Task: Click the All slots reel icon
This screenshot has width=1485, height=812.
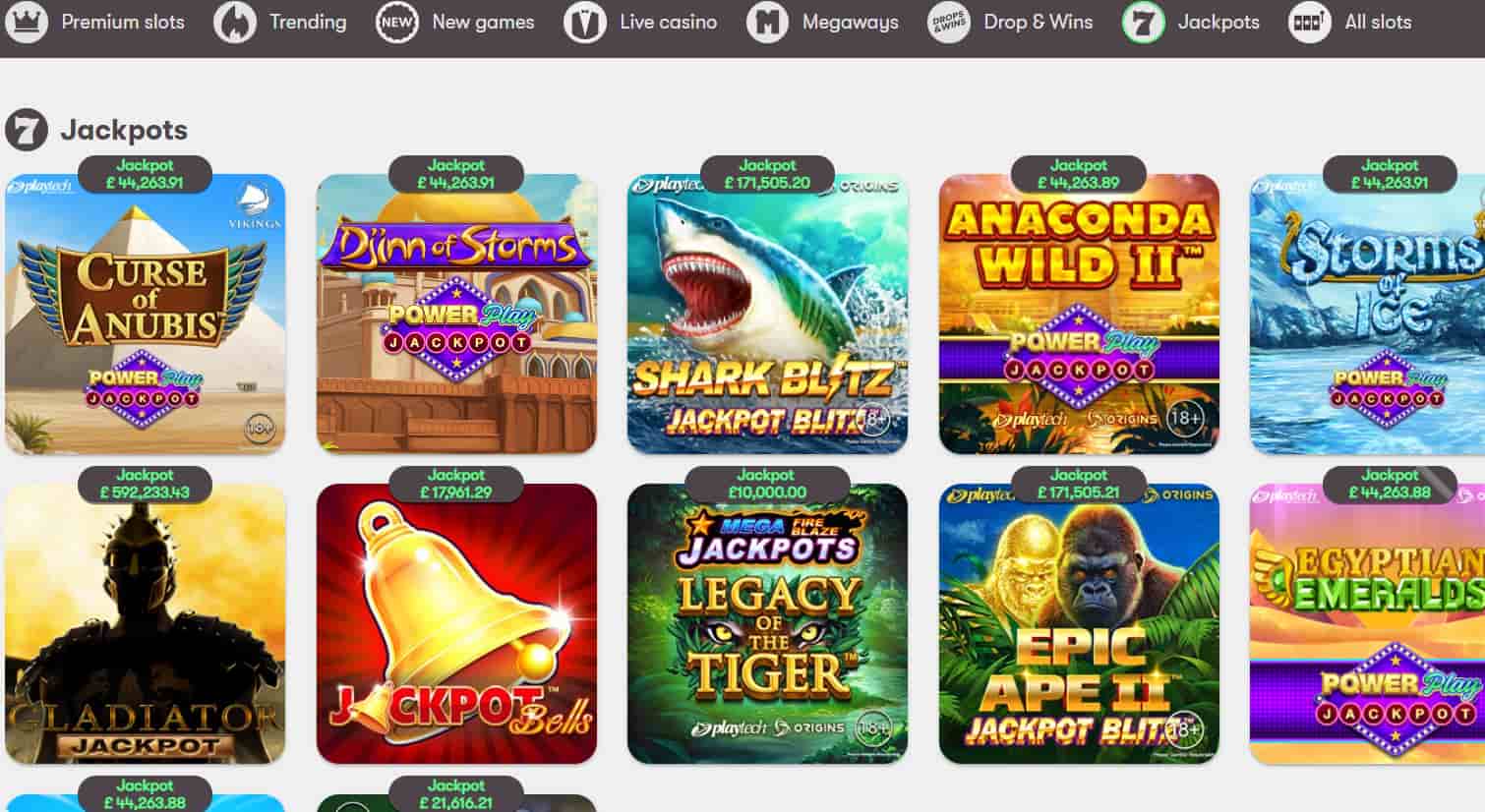Action: [x=1310, y=22]
